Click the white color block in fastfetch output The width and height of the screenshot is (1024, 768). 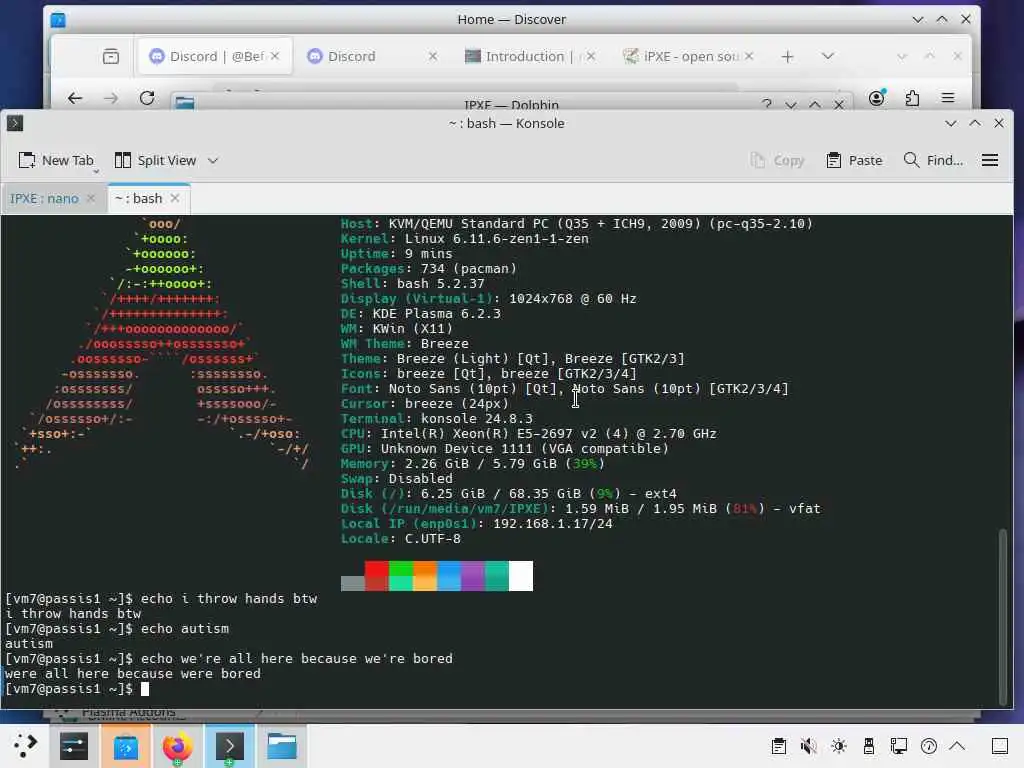click(520, 576)
